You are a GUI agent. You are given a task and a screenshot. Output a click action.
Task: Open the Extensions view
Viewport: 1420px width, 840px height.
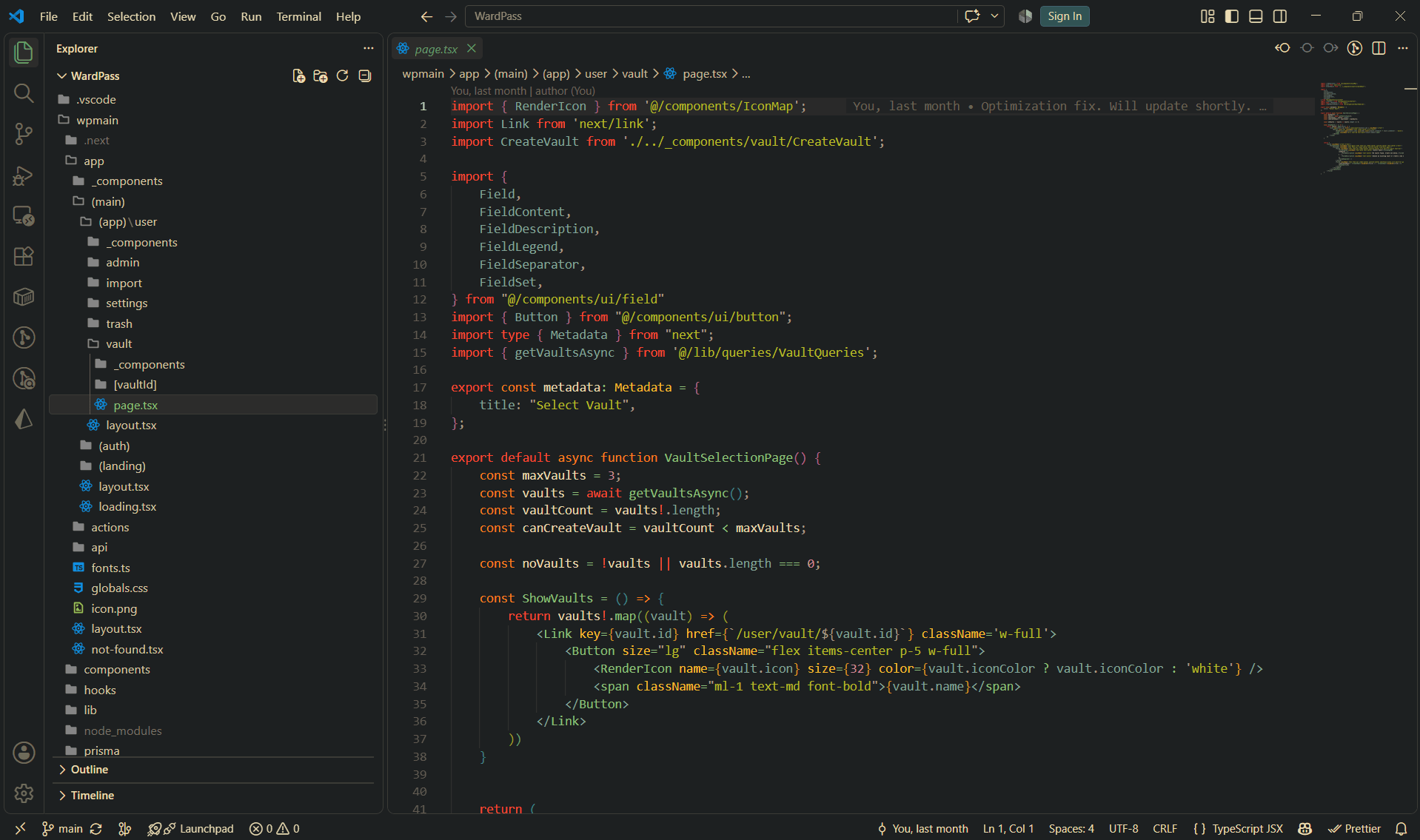(x=24, y=256)
